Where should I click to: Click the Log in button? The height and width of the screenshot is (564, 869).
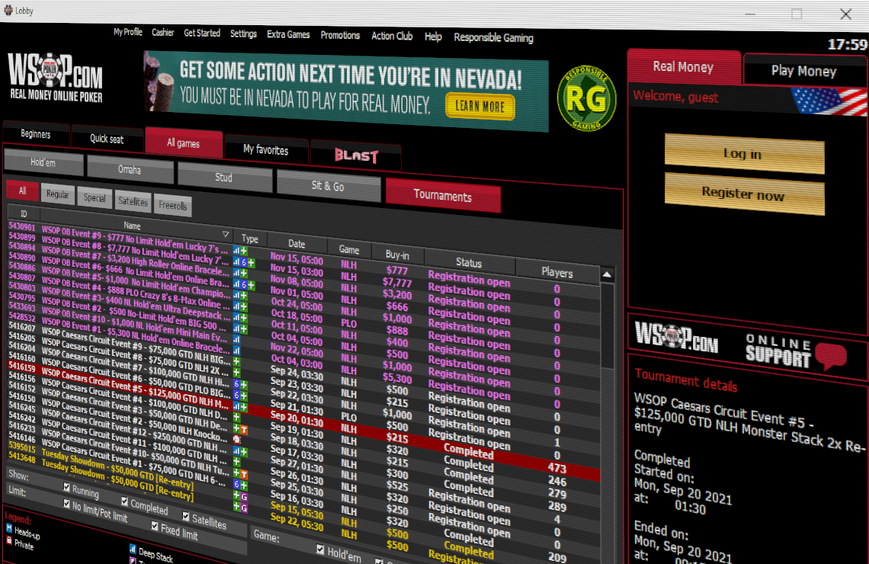tap(743, 153)
